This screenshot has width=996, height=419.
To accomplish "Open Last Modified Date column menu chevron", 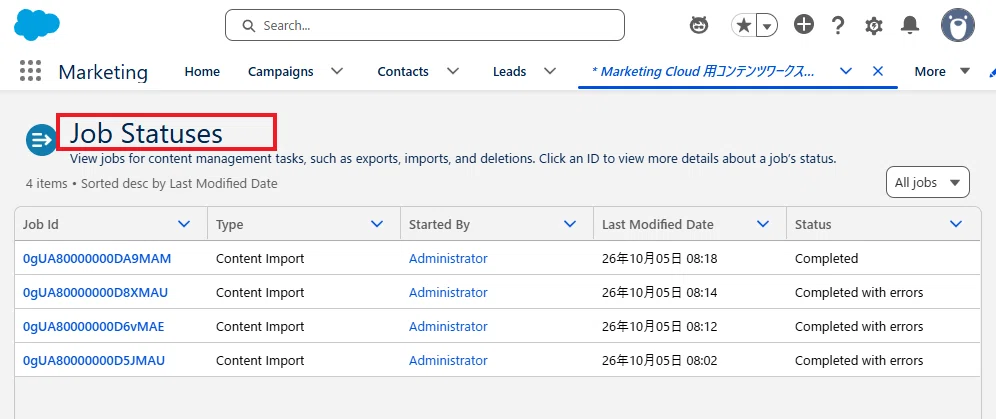I will 764,223.
